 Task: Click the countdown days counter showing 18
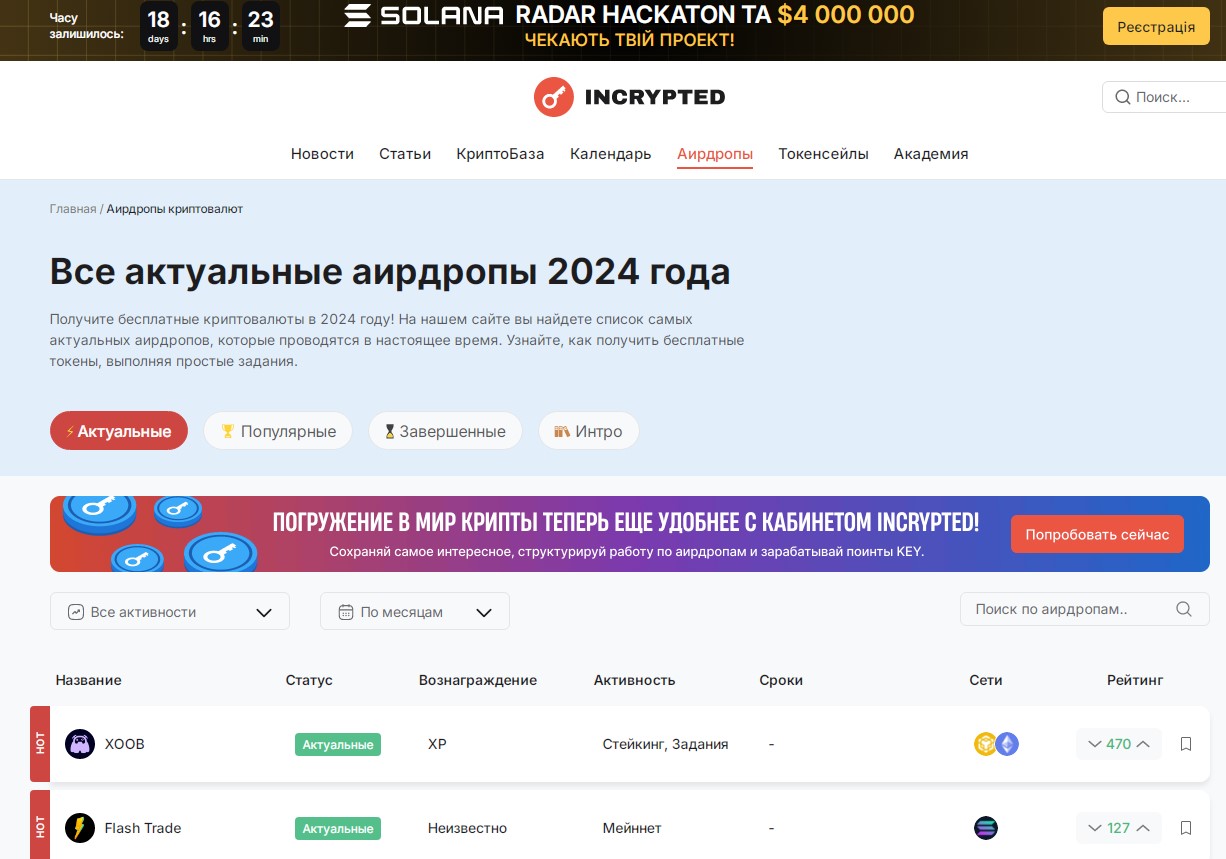(159, 26)
